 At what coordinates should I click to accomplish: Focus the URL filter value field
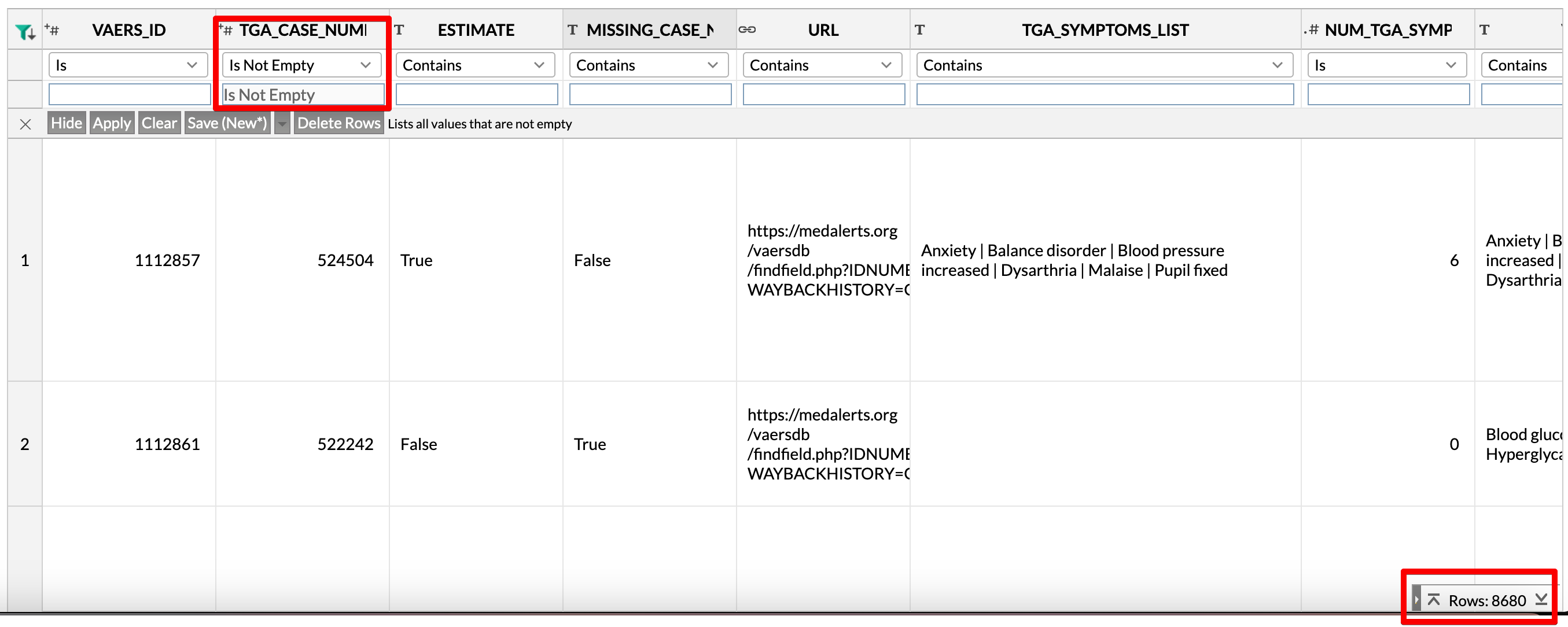coord(823,94)
